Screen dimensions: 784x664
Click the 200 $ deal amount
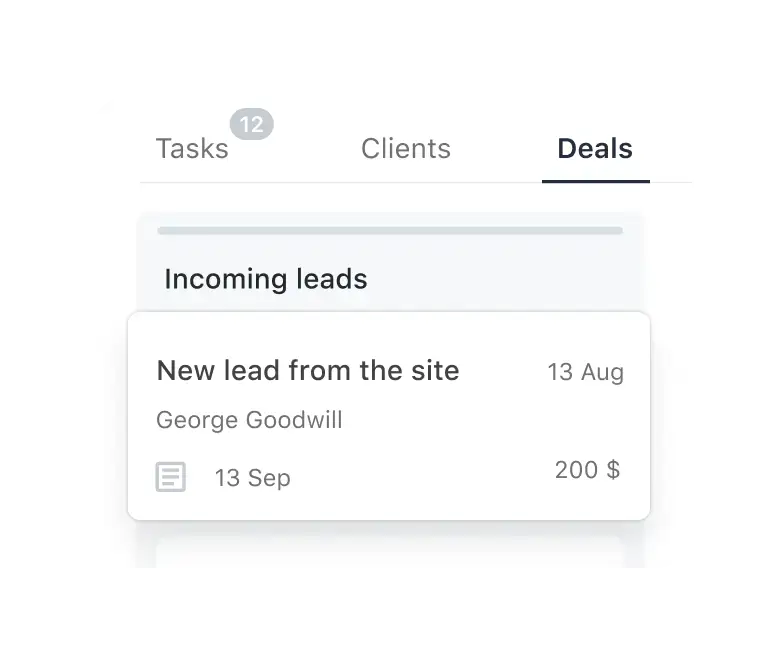coord(587,470)
